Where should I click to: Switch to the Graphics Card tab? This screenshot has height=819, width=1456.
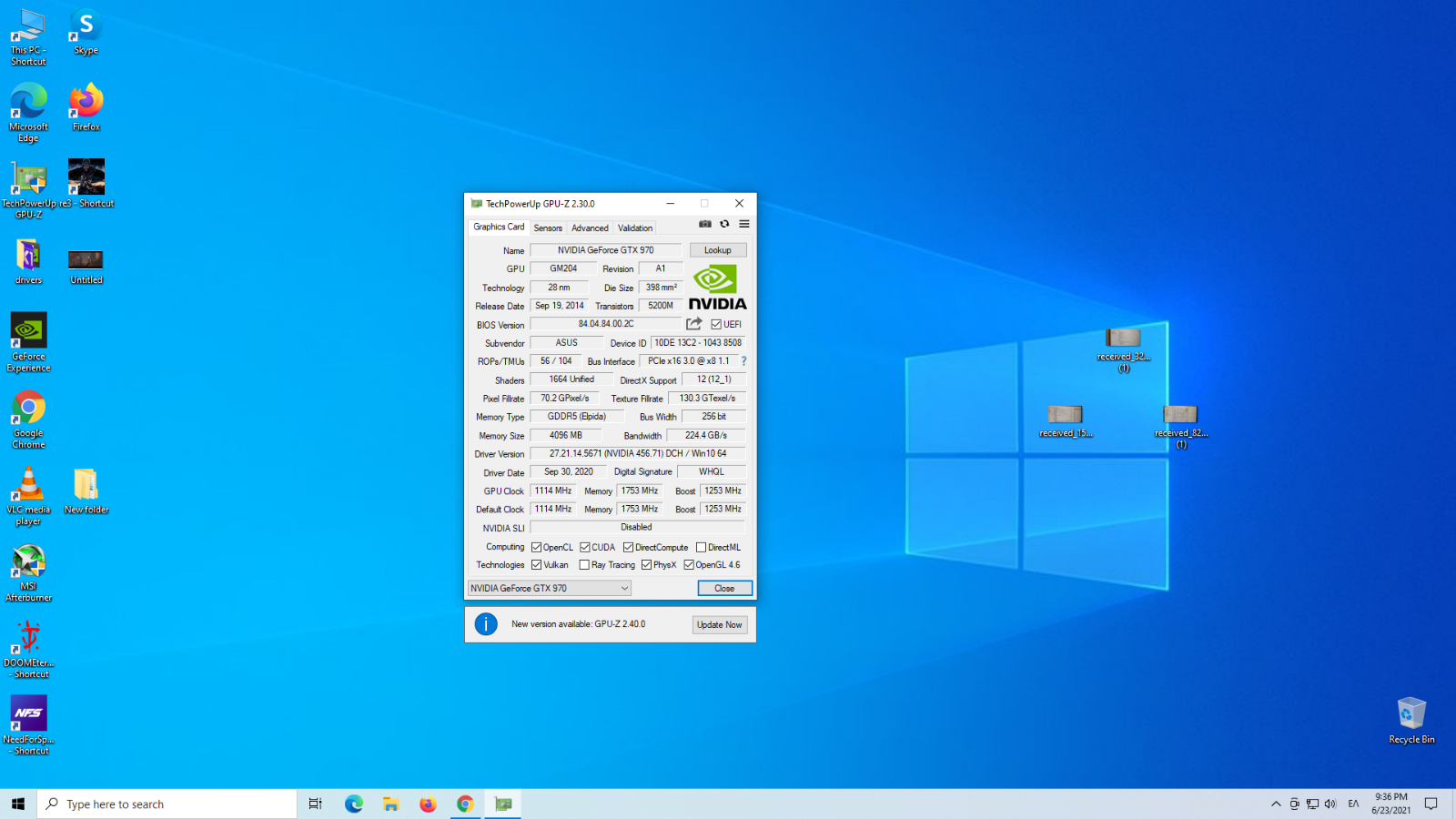499,227
